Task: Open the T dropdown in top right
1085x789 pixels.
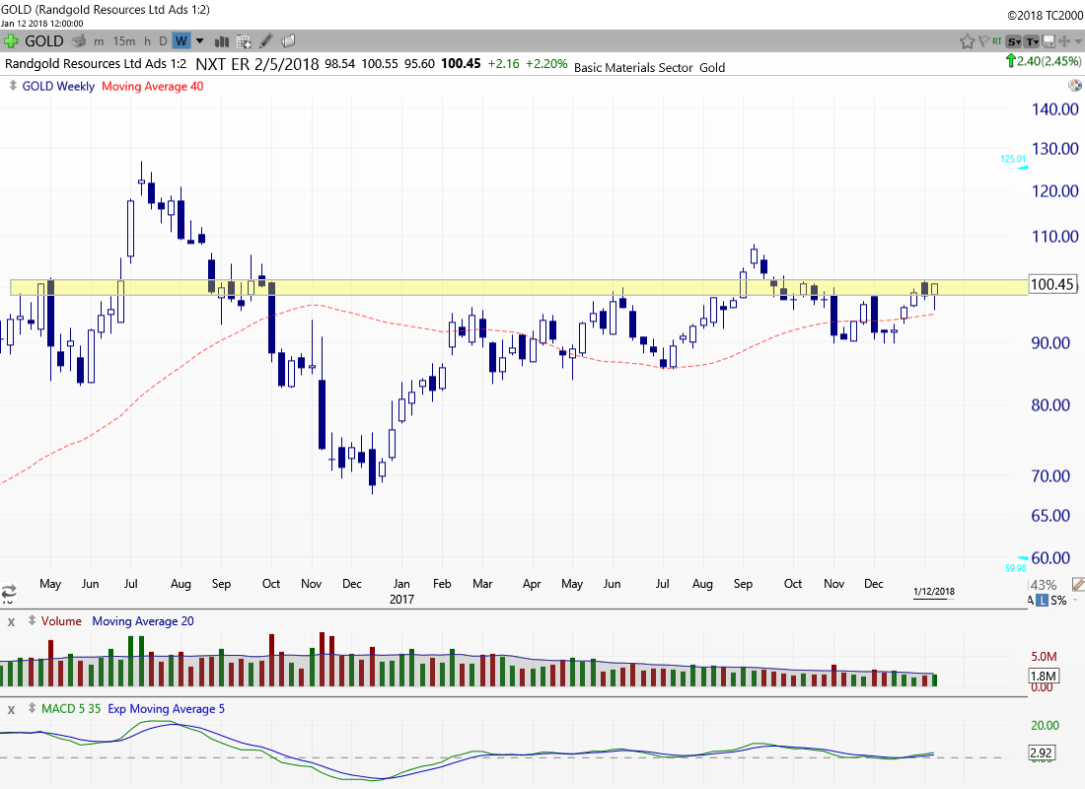Action: click(x=1032, y=41)
